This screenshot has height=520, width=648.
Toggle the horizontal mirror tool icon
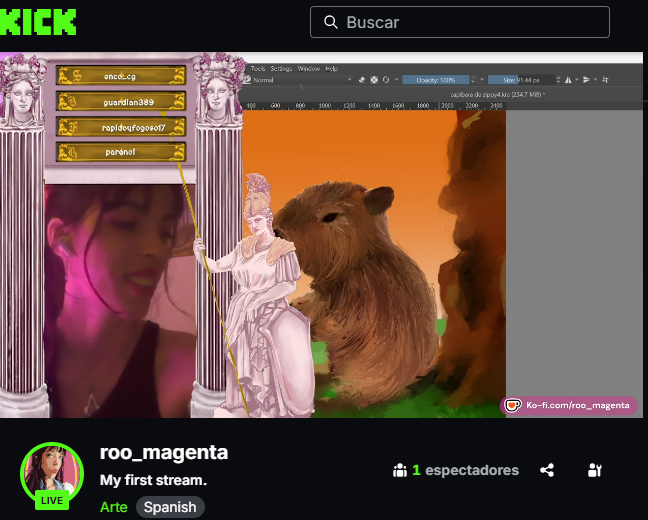tap(568, 80)
